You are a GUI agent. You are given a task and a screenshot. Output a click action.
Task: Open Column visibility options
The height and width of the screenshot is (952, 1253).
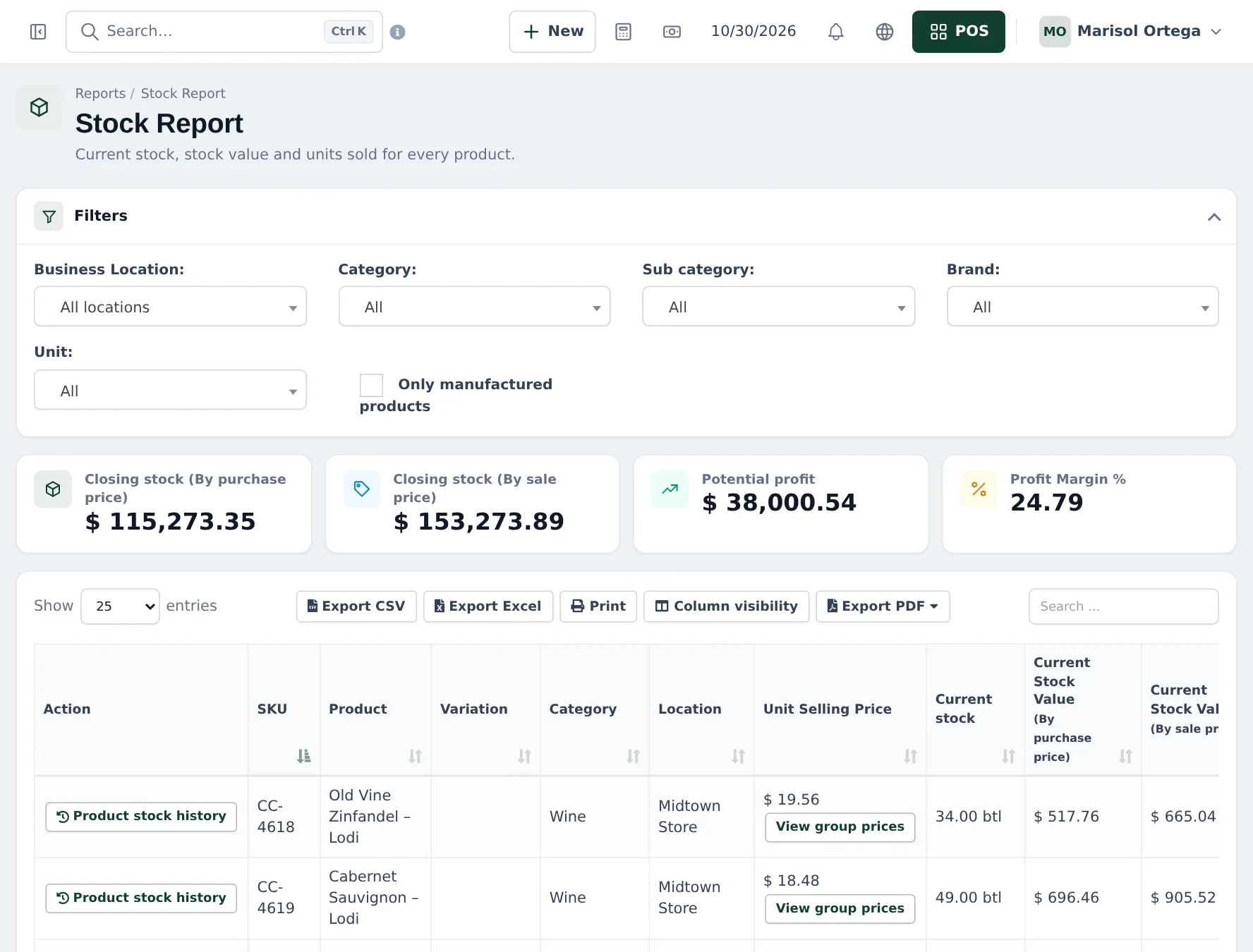point(727,606)
